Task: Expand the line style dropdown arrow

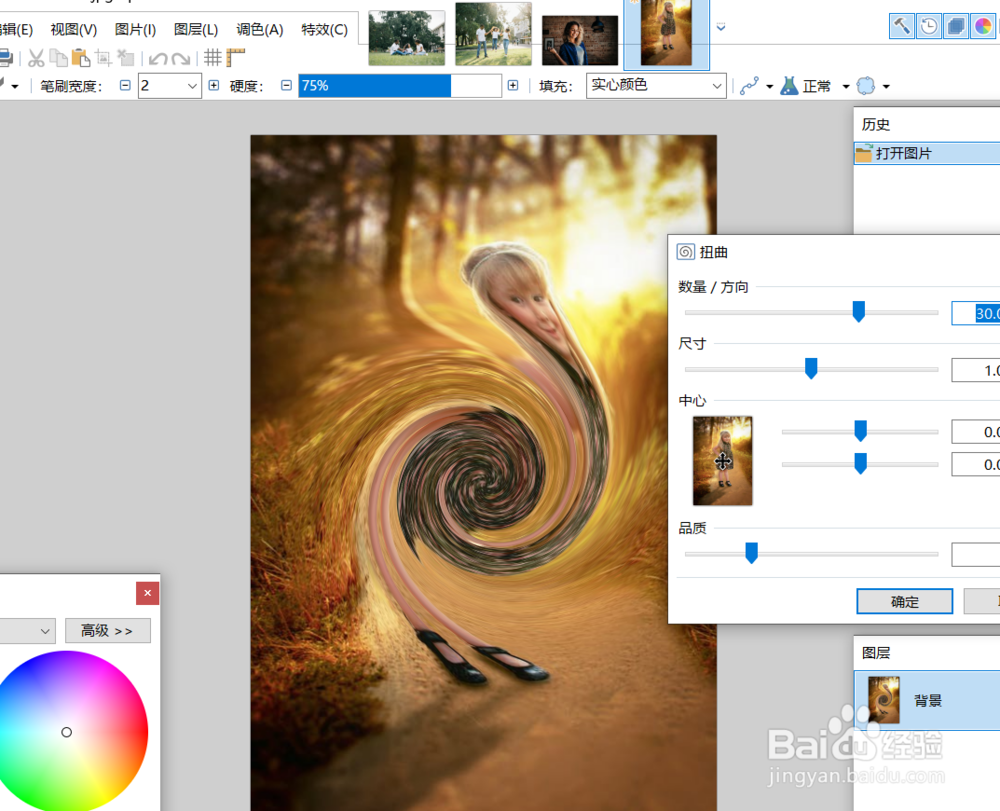Action: (769, 86)
